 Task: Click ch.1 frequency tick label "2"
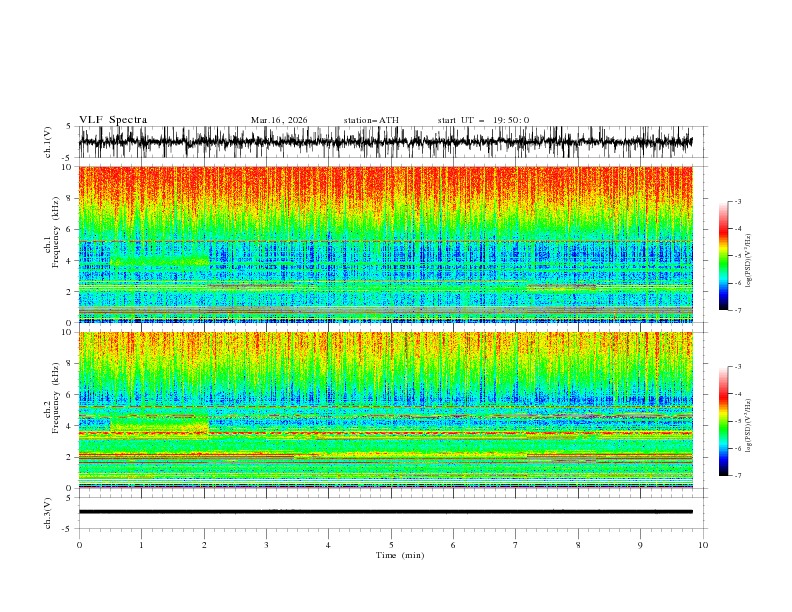70,291
